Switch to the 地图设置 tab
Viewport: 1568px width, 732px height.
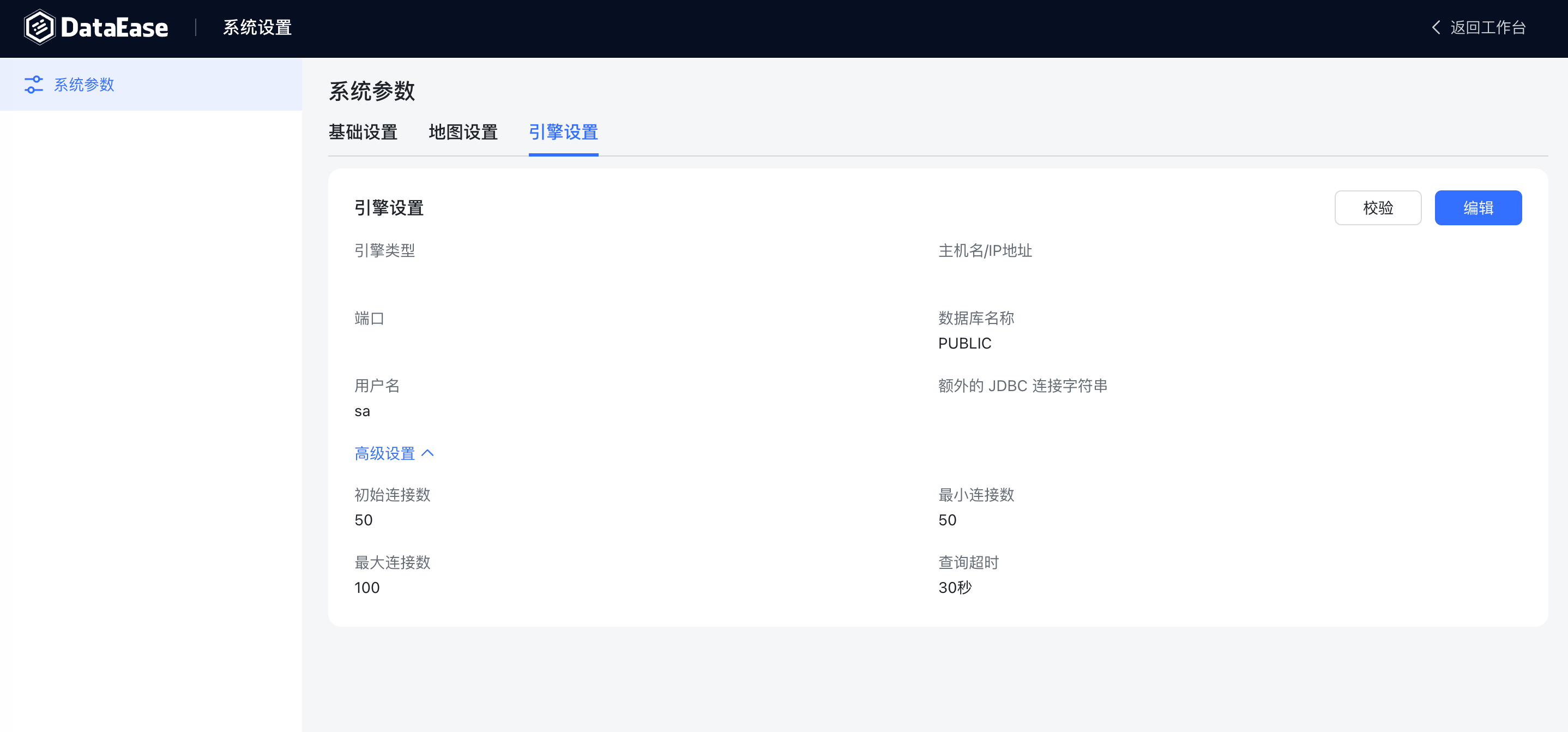[x=463, y=132]
